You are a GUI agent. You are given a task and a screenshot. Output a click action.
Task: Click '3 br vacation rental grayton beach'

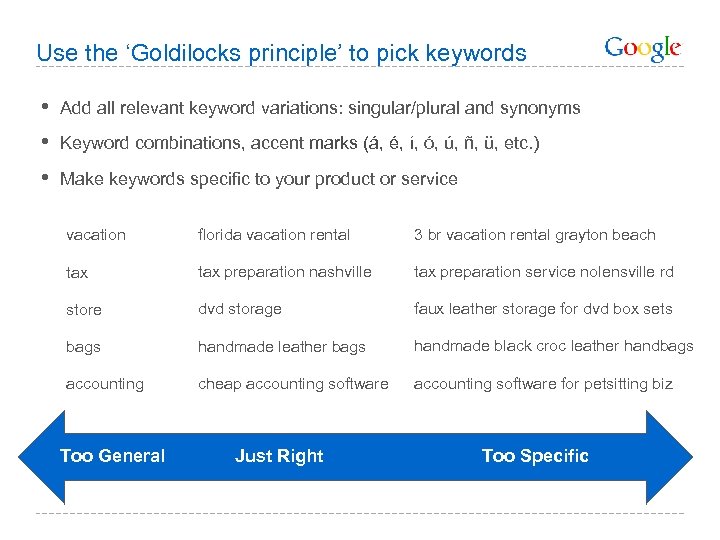(535, 235)
